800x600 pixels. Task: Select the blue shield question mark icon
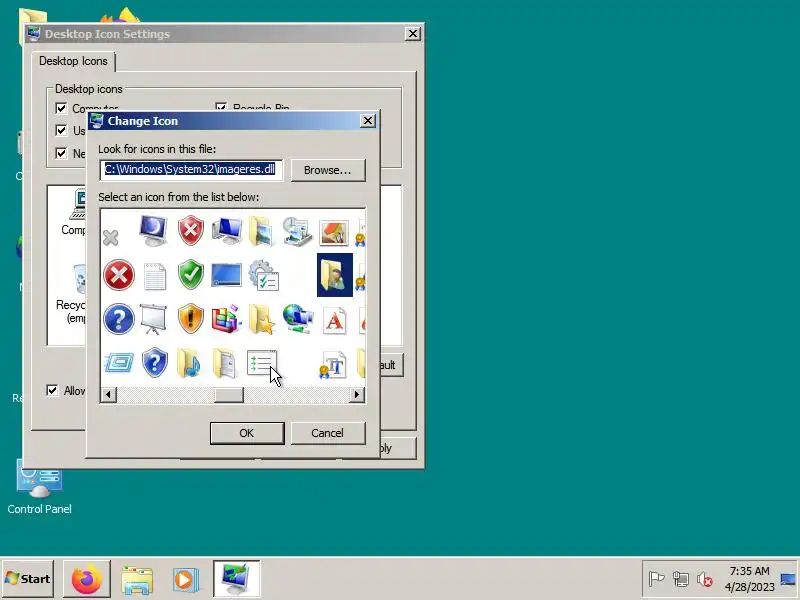(x=155, y=363)
